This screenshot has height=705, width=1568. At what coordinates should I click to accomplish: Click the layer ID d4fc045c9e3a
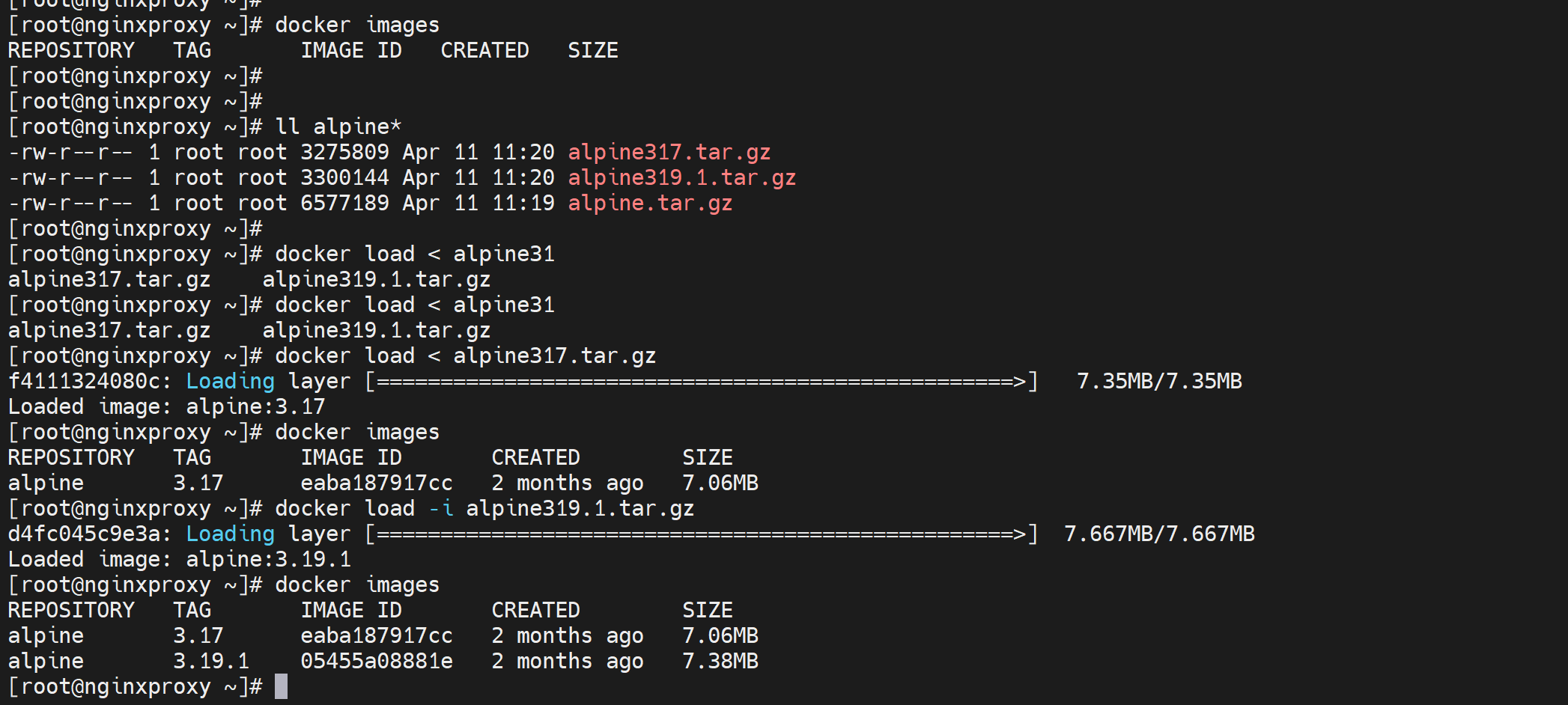[x=84, y=534]
